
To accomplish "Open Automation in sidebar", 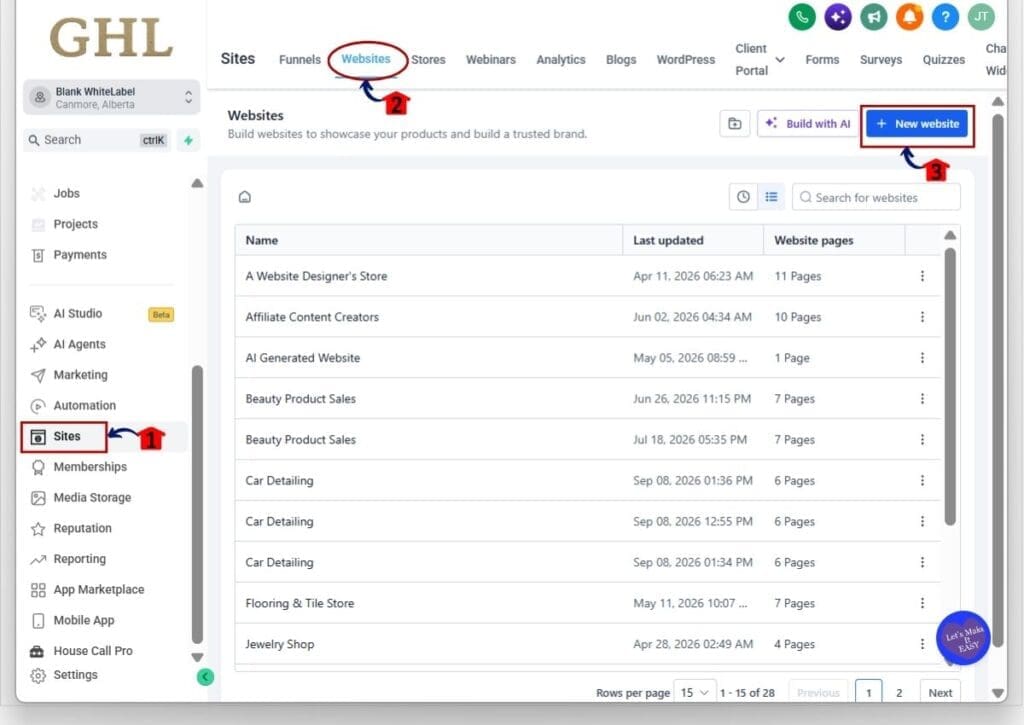I will click(84, 406).
